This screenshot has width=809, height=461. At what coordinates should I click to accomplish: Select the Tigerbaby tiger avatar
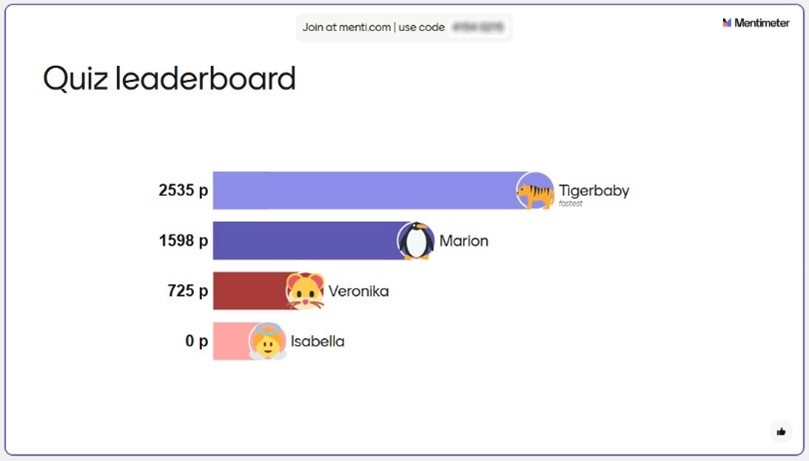(x=535, y=191)
